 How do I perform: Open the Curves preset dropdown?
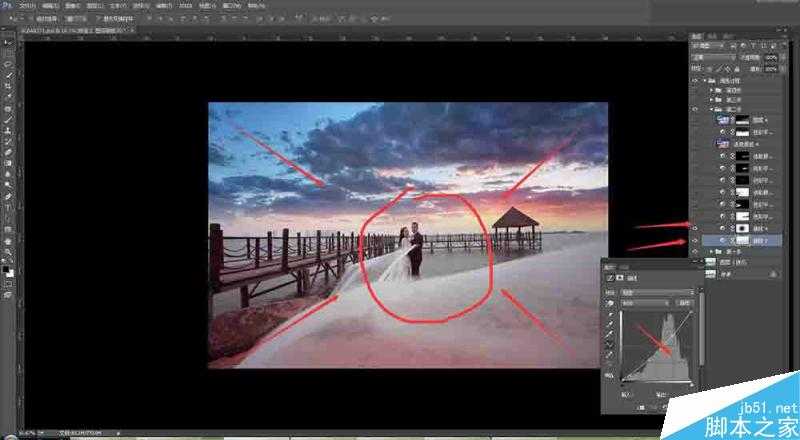point(655,293)
